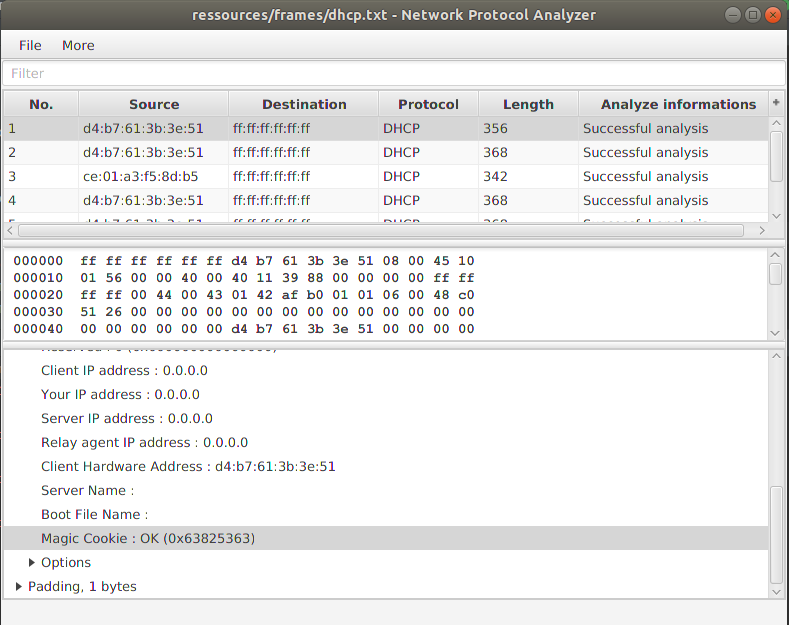Click up arrow of details tree scrollbar
Screen dimensions: 789x625
point(776,356)
